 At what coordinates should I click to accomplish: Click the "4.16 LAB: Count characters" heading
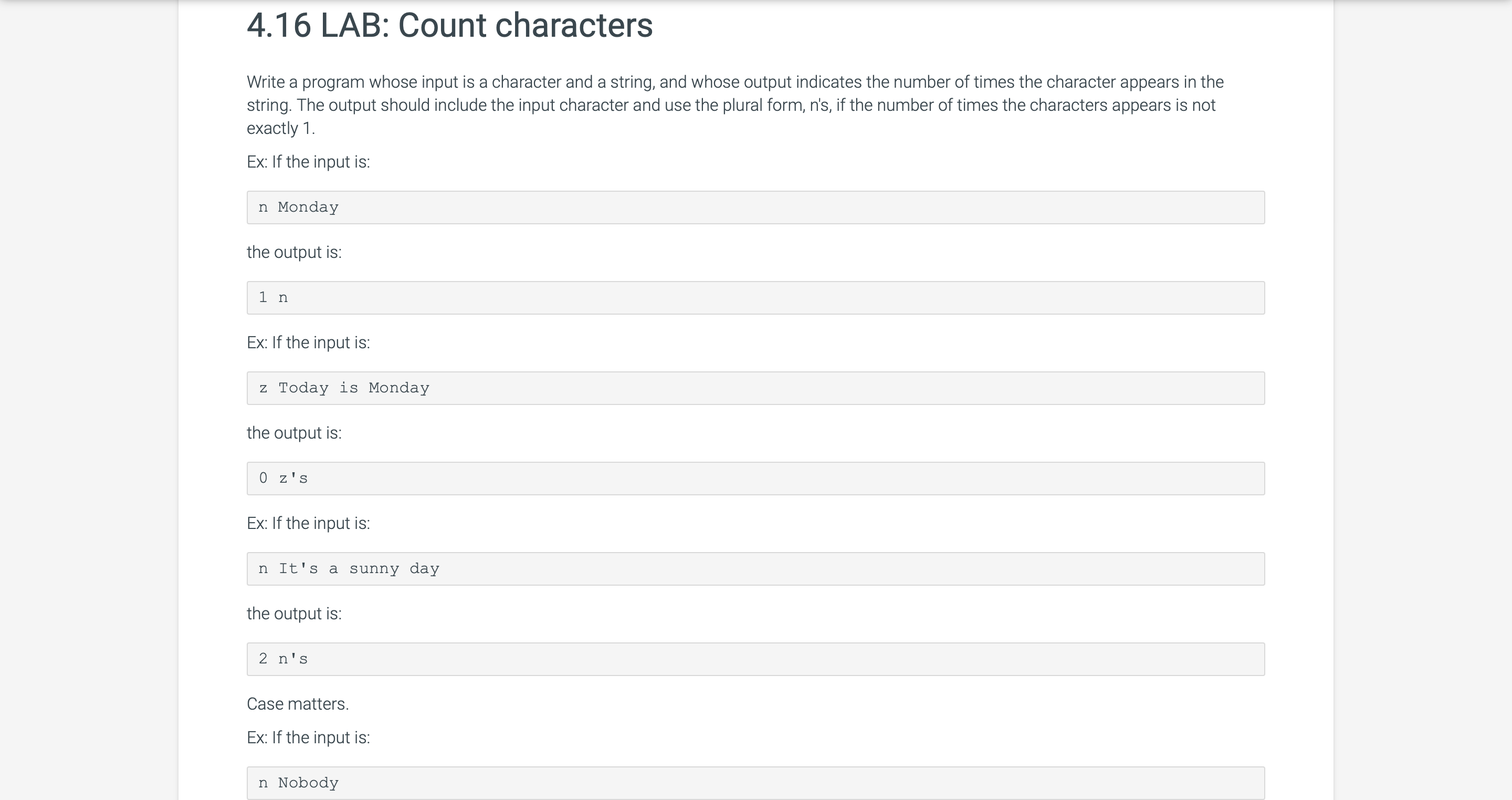[449, 26]
